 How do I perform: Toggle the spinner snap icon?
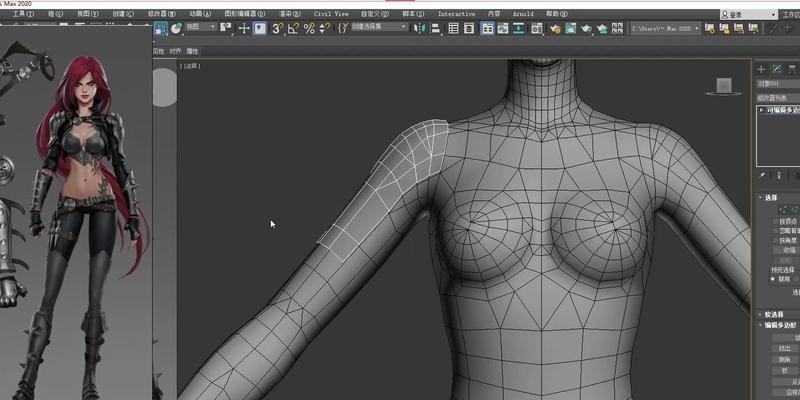(324, 28)
